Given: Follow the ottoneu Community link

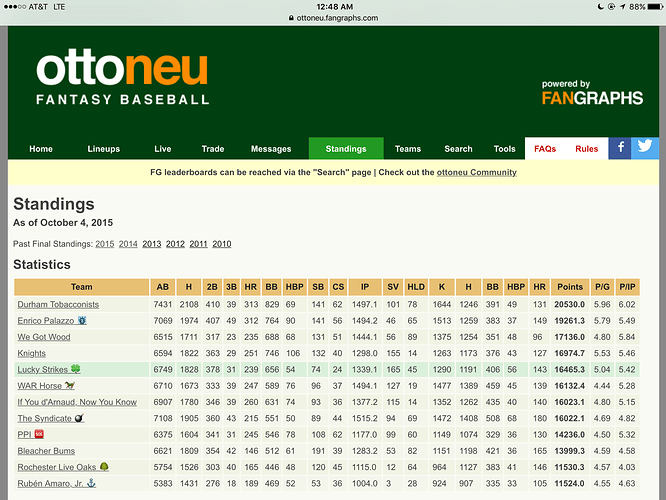Looking at the screenshot, I should [477, 172].
